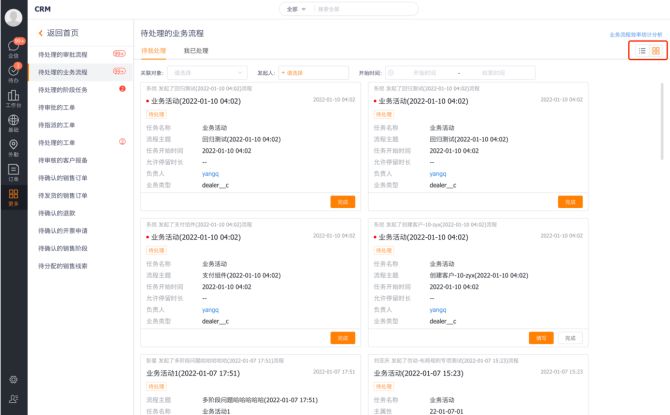The image size is (670, 415).
Task: Switch to the 我已处理 tab
Action: [x=196, y=50]
